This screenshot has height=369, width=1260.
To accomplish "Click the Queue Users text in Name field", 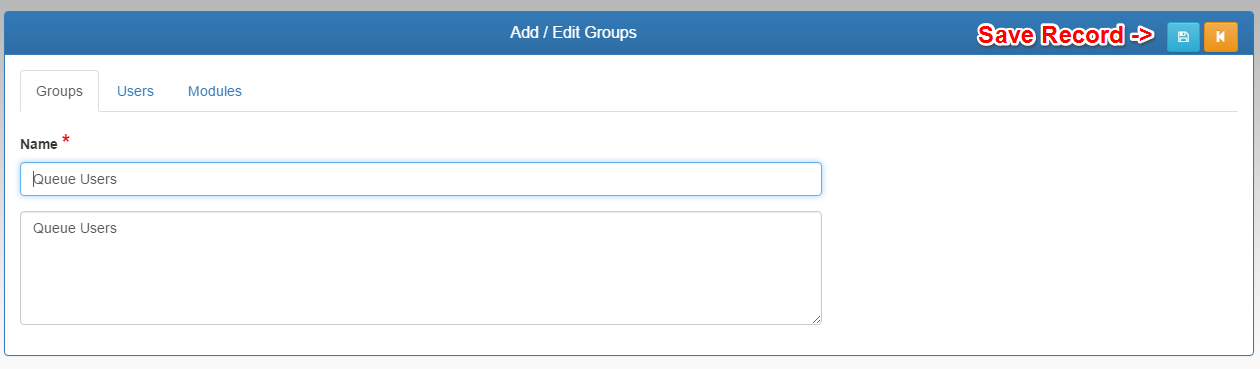I will pyautogui.click(x=75, y=179).
